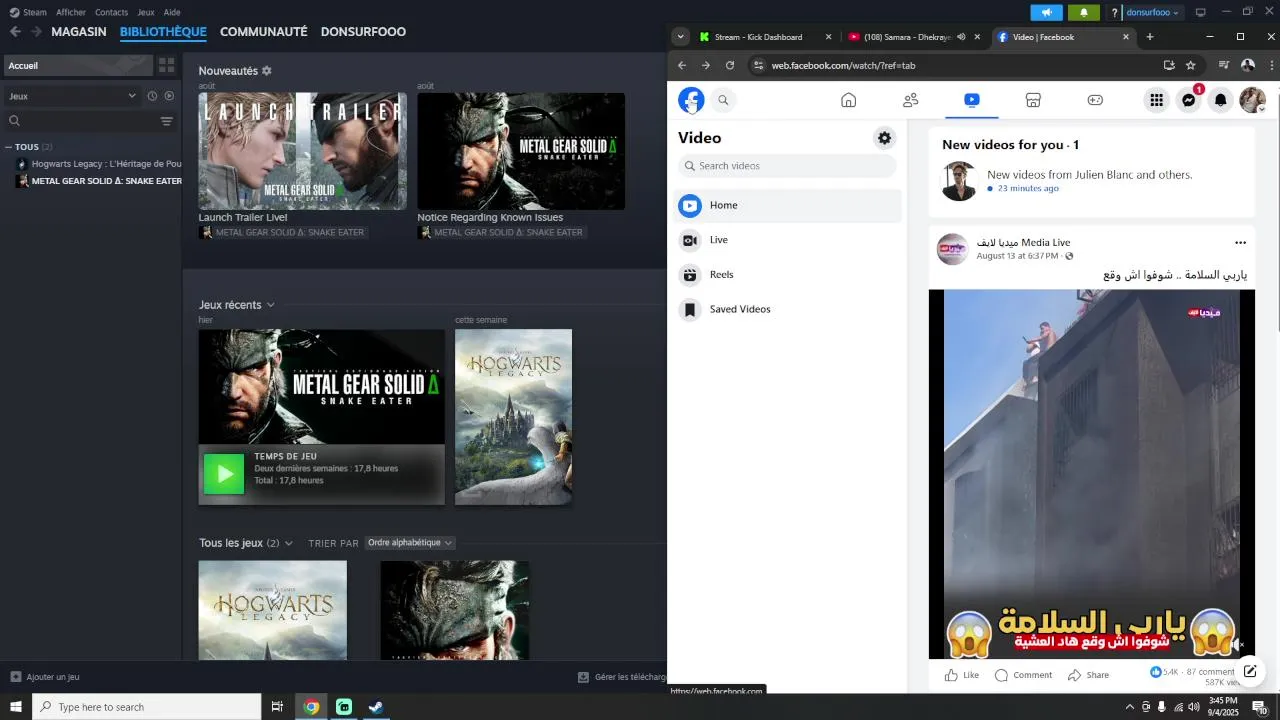Click Comment on Media Live post

point(1023,675)
